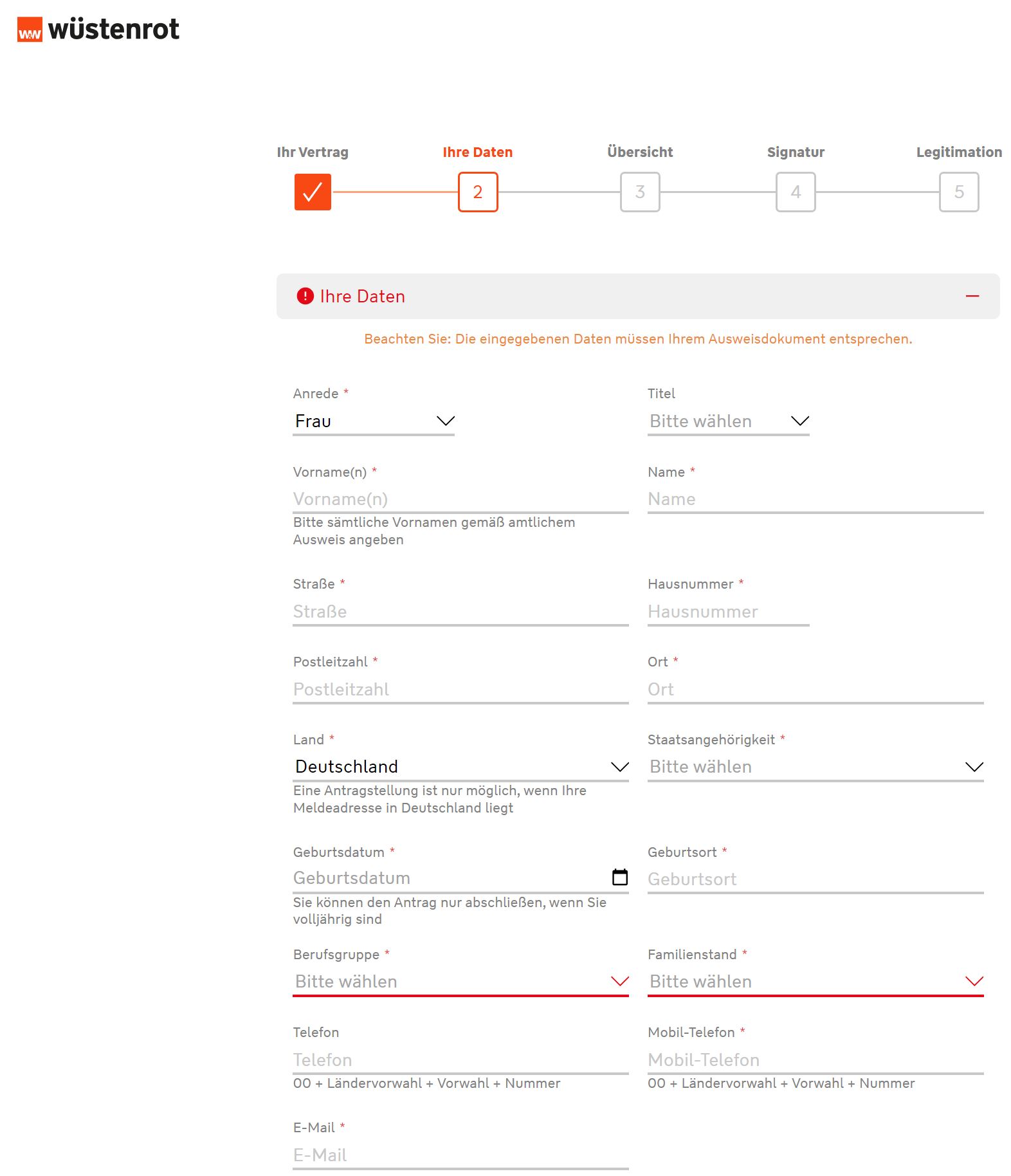The width and height of the screenshot is (1011, 1176).
Task: Open the Land dropdown showing Deutschland
Action: tap(460, 767)
